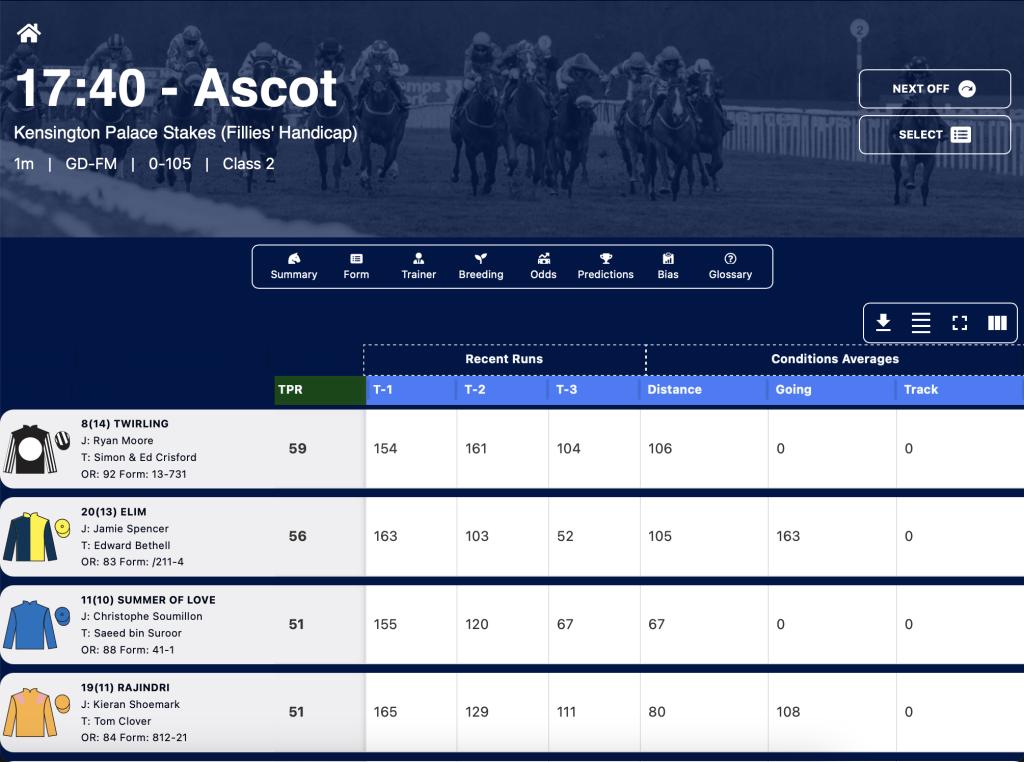Sort by the TPR column header
Viewport: 1024px width, 762px height.
[320, 390]
